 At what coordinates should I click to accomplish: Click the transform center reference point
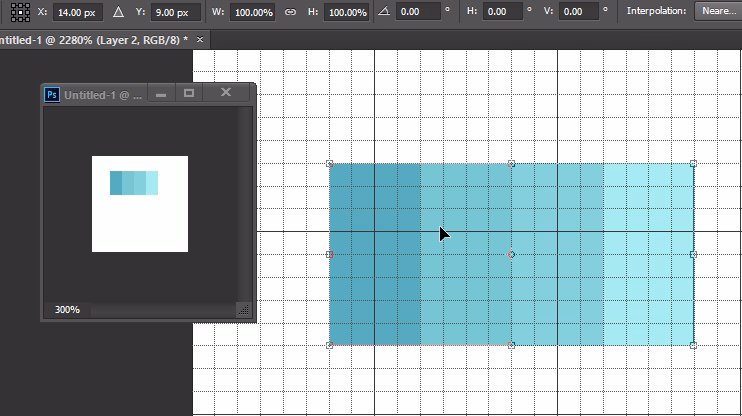(512, 255)
